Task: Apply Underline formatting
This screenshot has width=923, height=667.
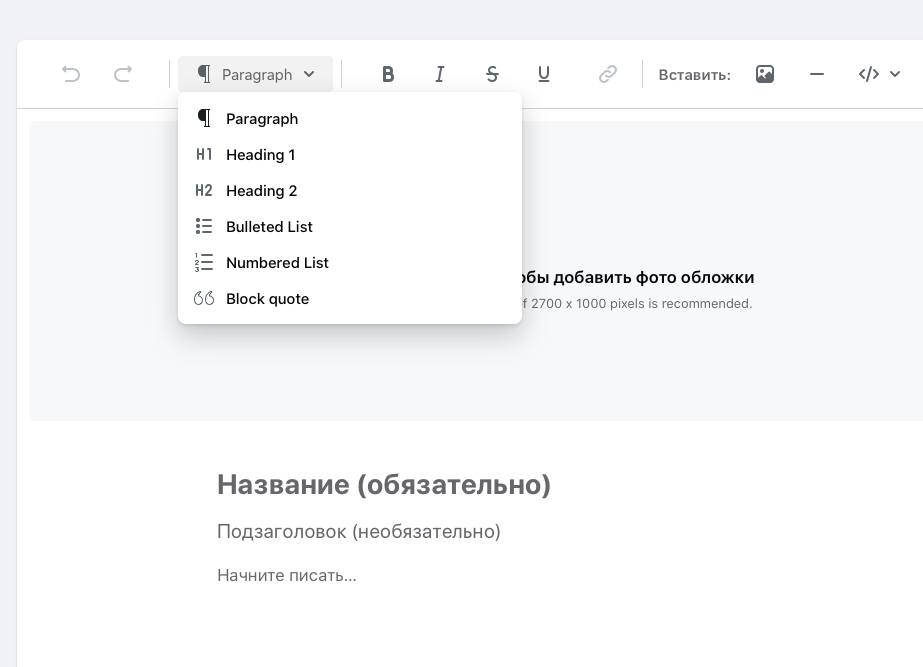Action: [x=544, y=74]
